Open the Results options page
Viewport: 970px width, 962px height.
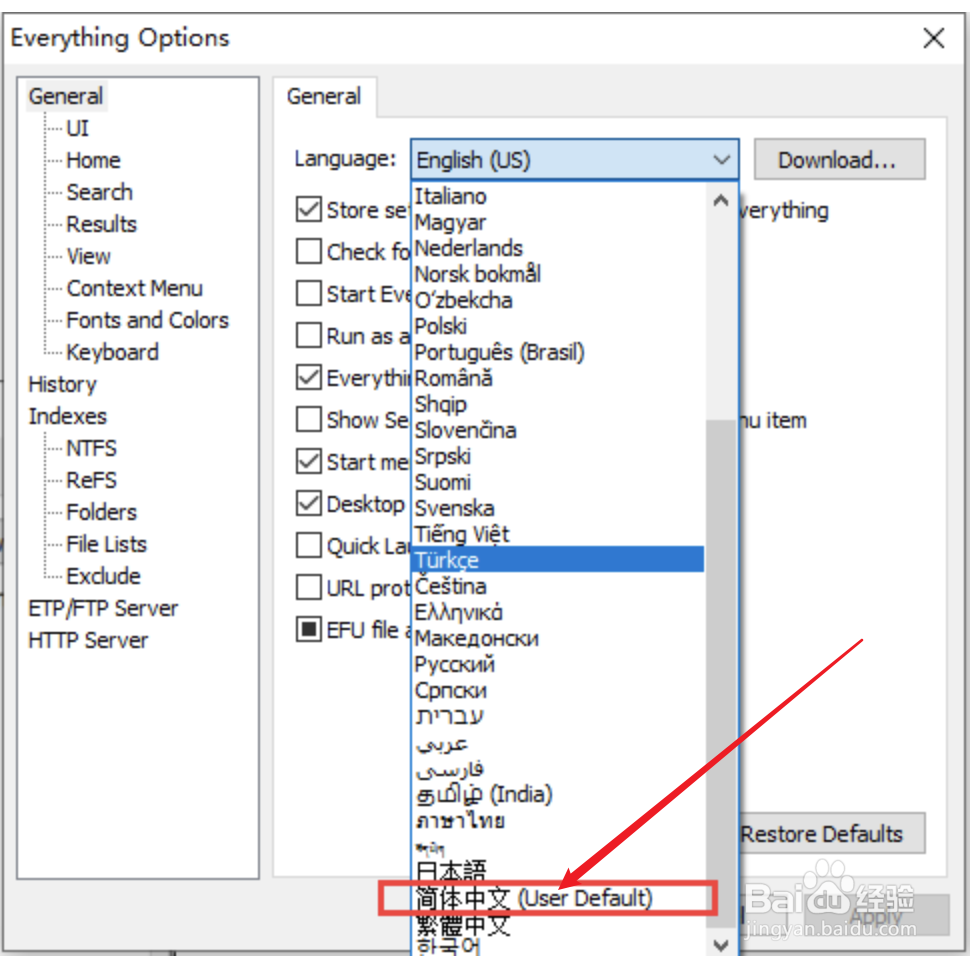[101, 224]
